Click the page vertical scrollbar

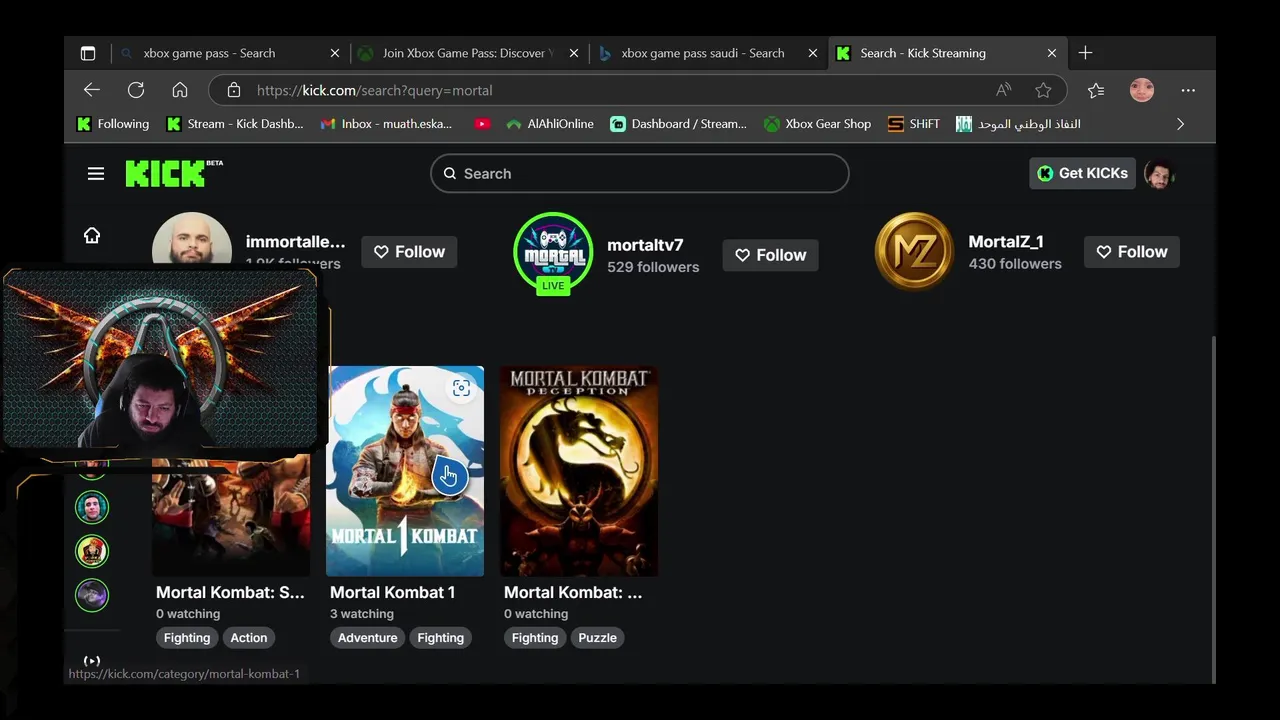point(1212,510)
